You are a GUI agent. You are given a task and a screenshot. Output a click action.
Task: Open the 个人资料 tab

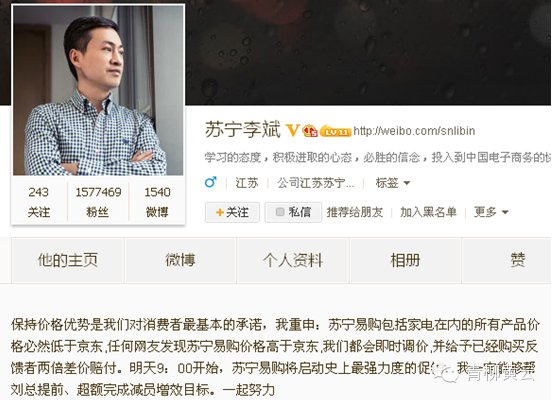293,260
